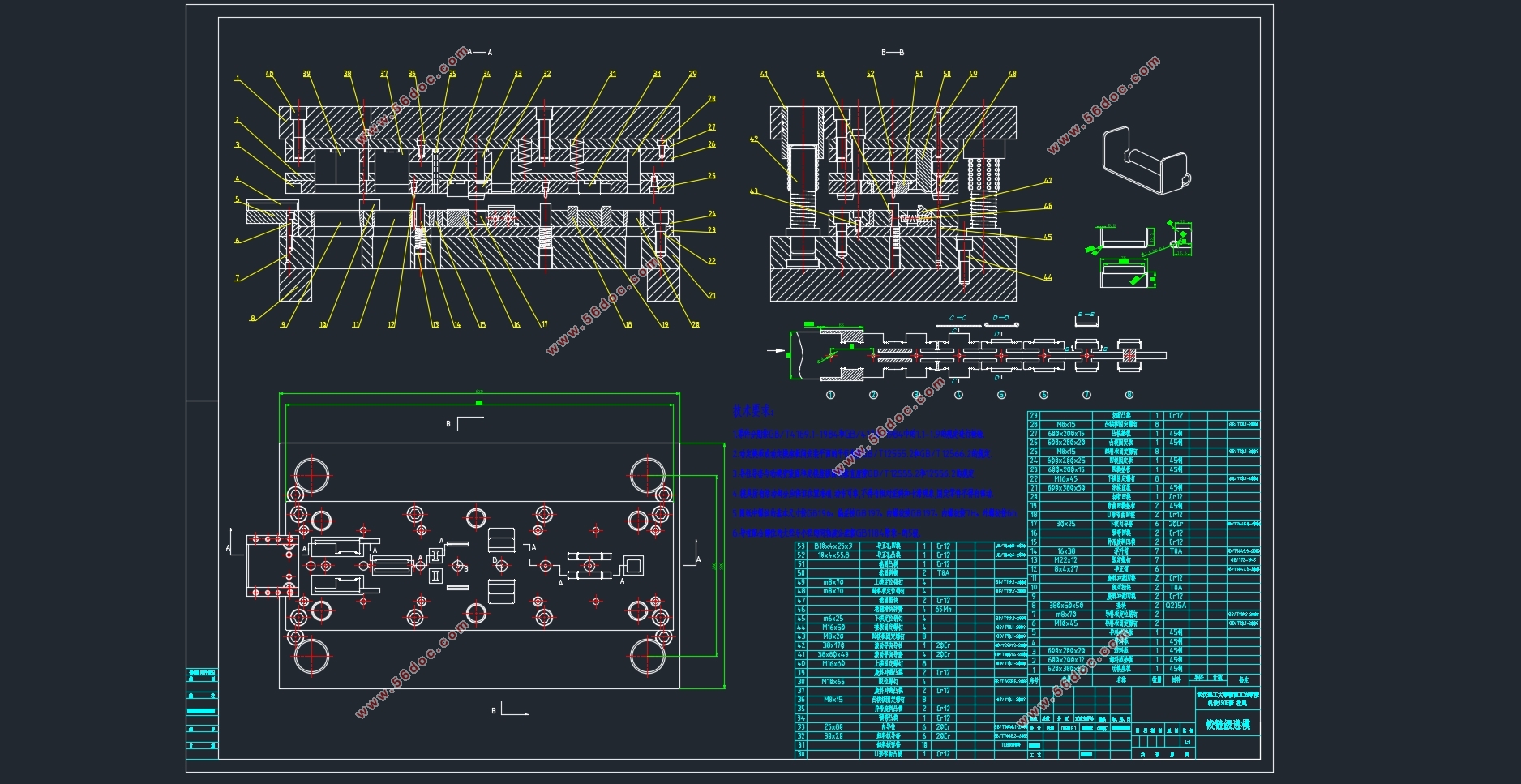Select the circled station number 4 marker

pyautogui.click(x=958, y=395)
